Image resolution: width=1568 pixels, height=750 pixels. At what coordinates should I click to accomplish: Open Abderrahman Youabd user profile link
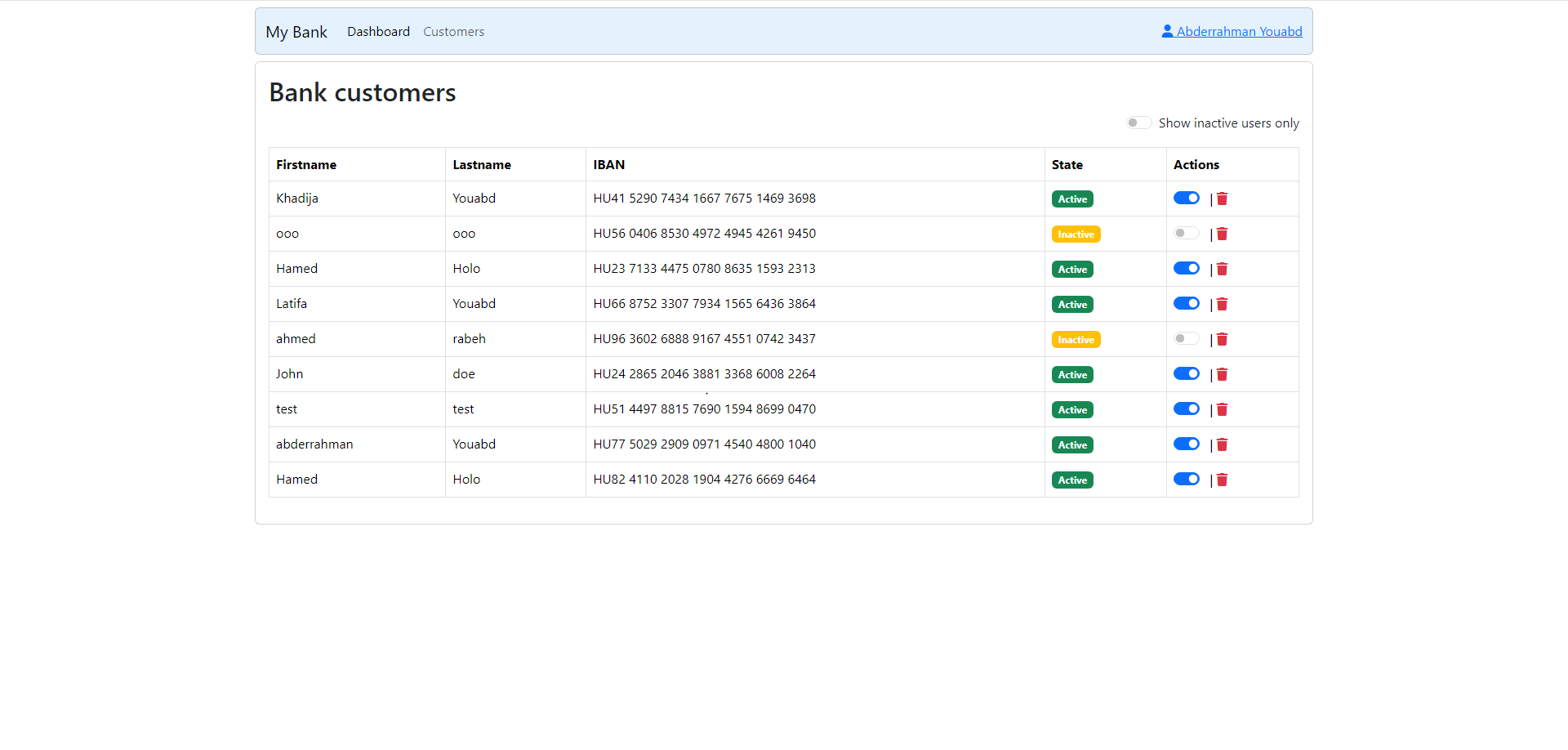click(x=1232, y=31)
